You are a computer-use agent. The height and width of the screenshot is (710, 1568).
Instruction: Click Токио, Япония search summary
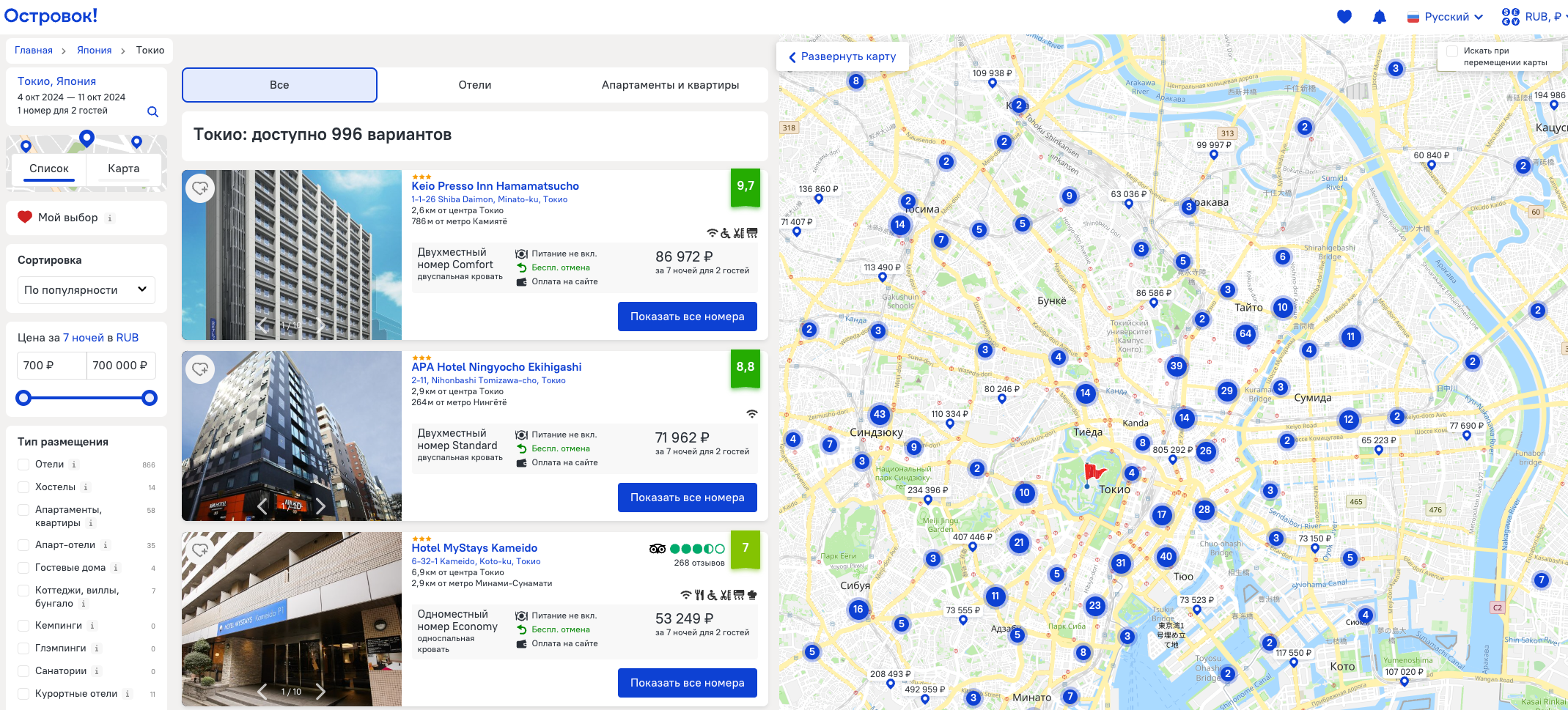pyautogui.click(x=56, y=81)
